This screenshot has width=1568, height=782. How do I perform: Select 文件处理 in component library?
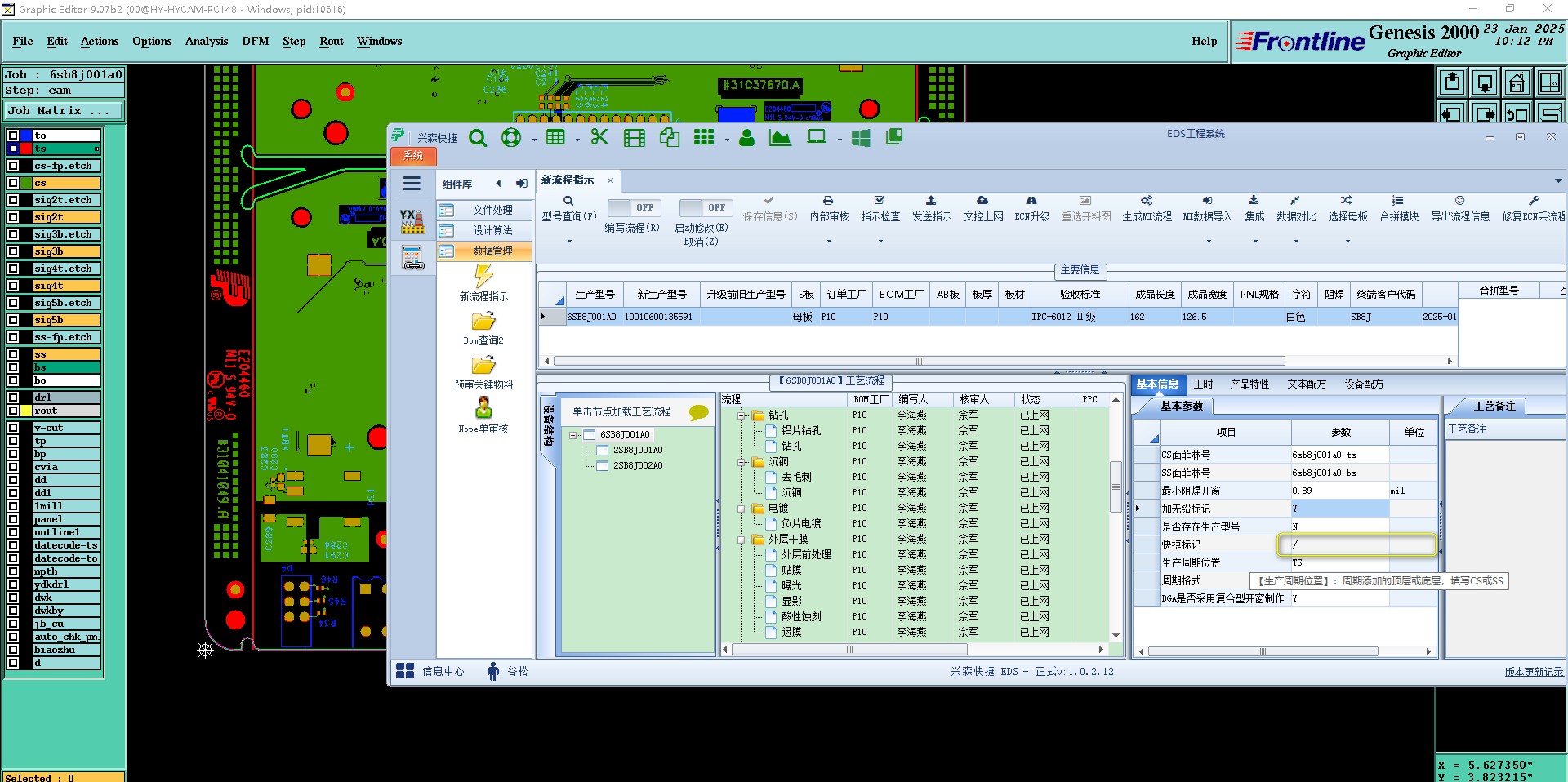(x=484, y=210)
